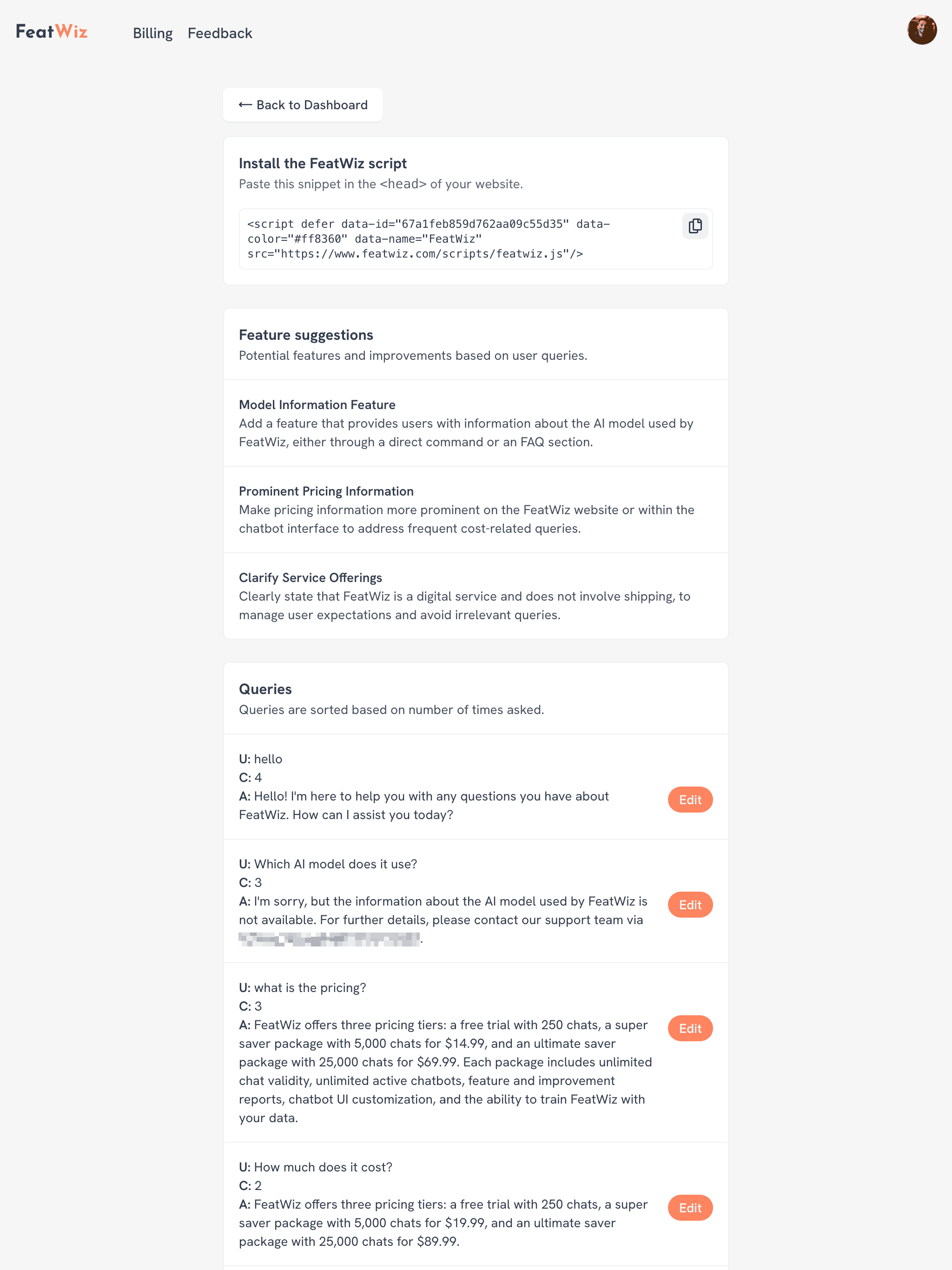The height and width of the screenshot is (1270, 952).
Task: Select the Prominent Pricing Information suggestion
Action: [x=325, y=491]
